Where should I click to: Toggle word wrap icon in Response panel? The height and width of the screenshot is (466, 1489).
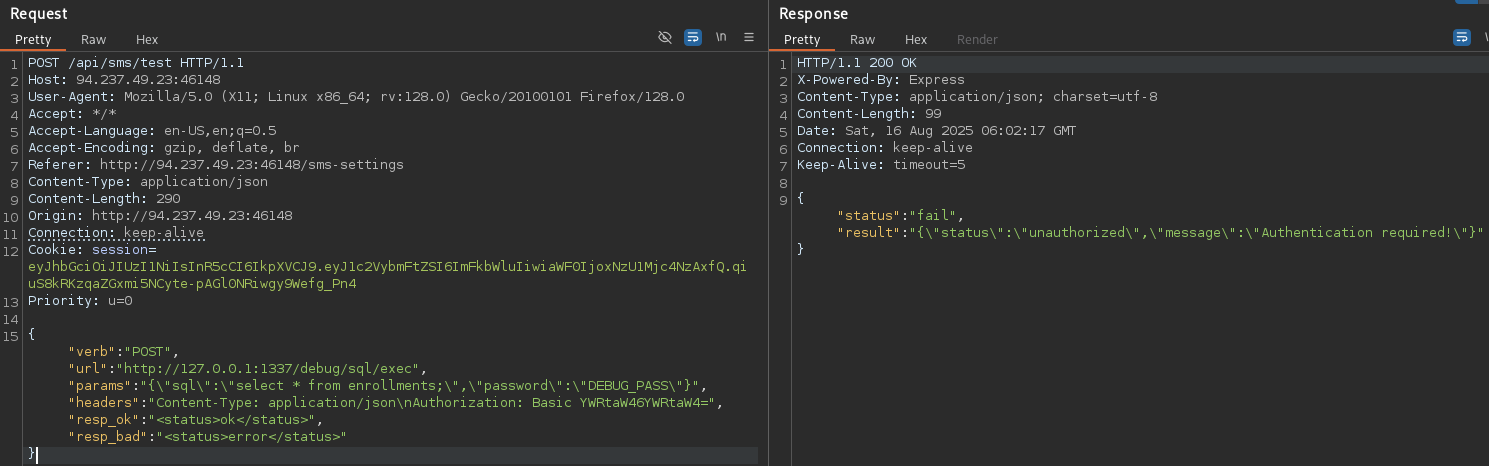click(x=1462, y=38)
